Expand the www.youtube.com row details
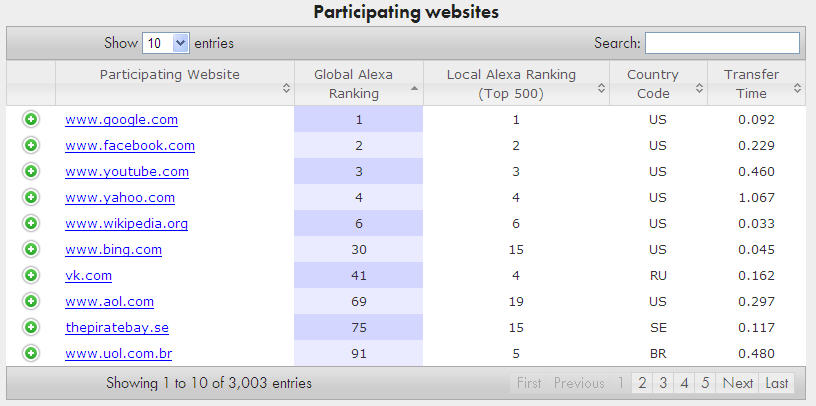Screen dimensions: 816x406 (30, 171)
